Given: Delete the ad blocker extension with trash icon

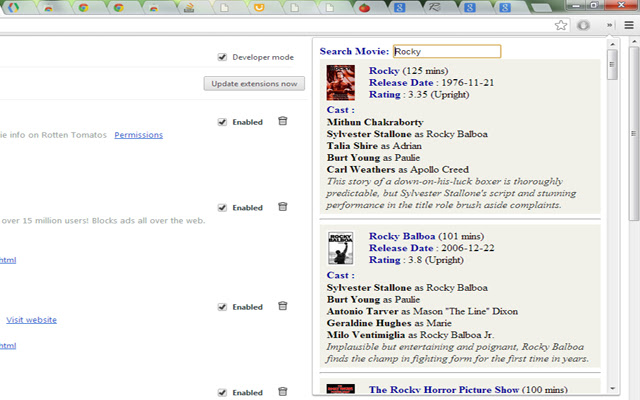Looking at the screenshot, I should tap(282, 207).
